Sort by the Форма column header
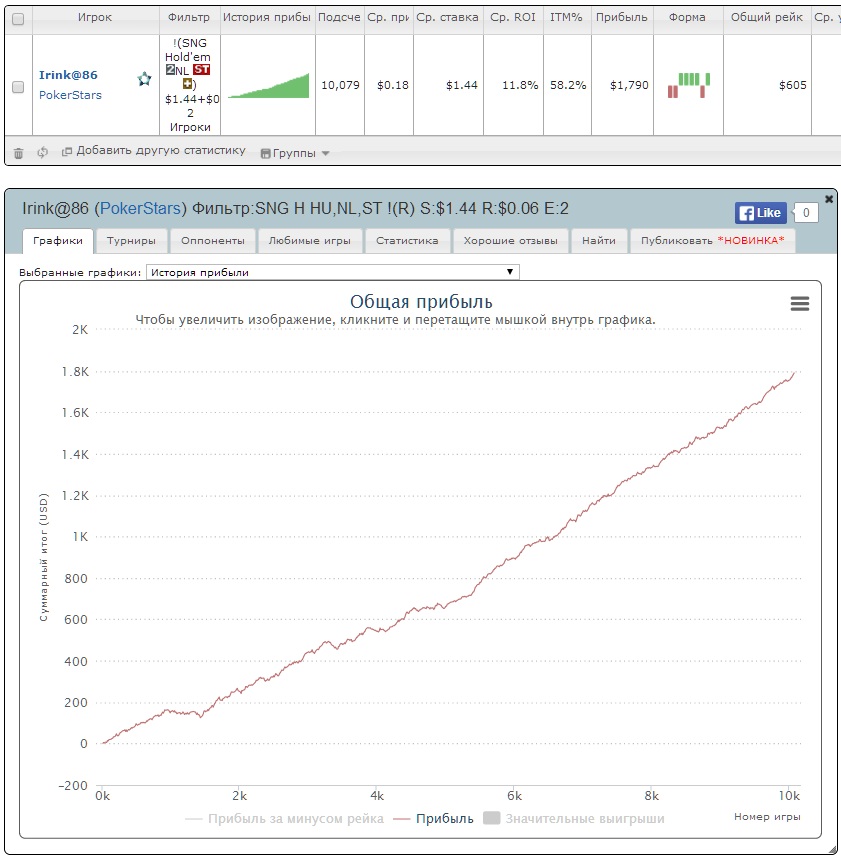 [x=688, y=18]
